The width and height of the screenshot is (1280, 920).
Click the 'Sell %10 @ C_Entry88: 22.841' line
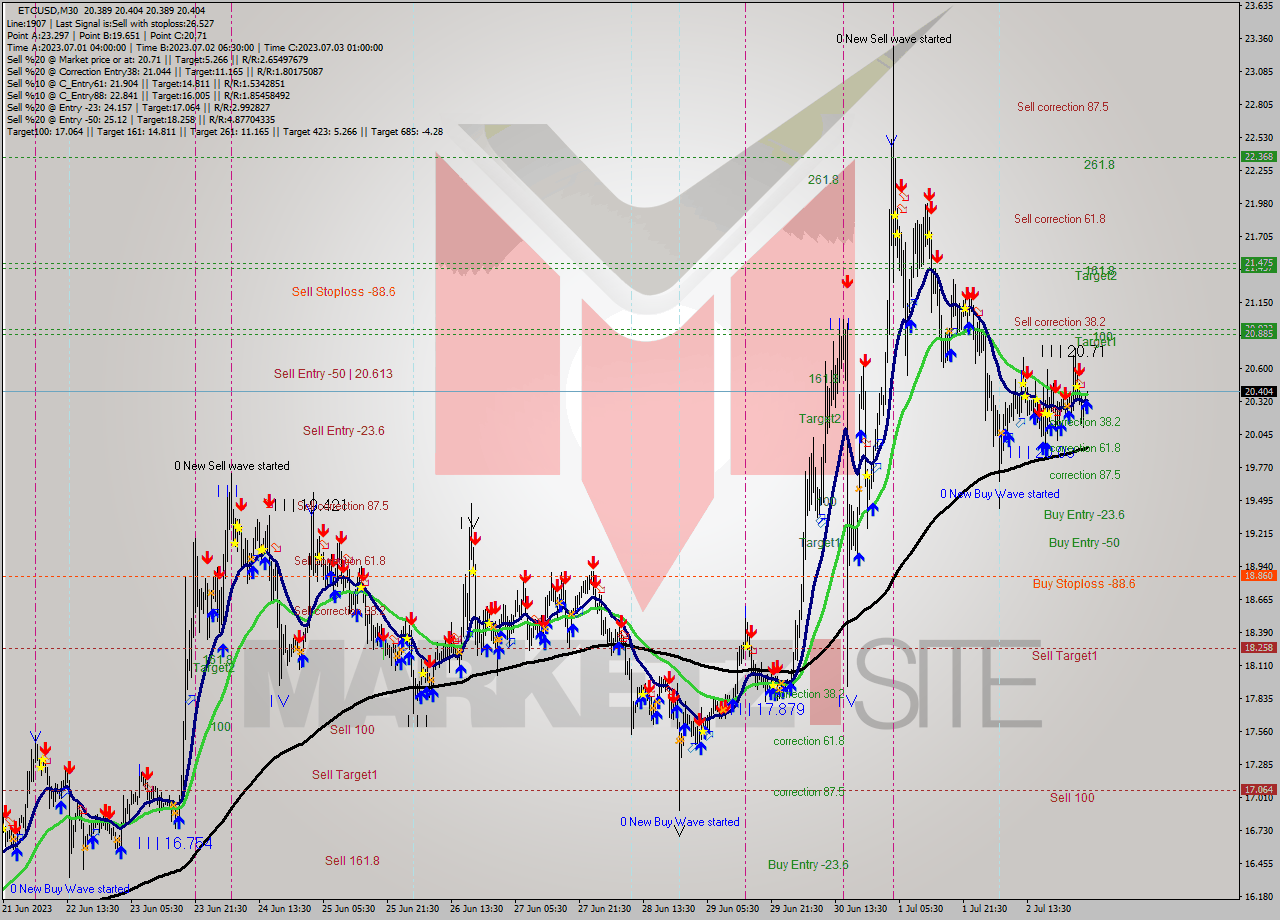tap(148, 96)
